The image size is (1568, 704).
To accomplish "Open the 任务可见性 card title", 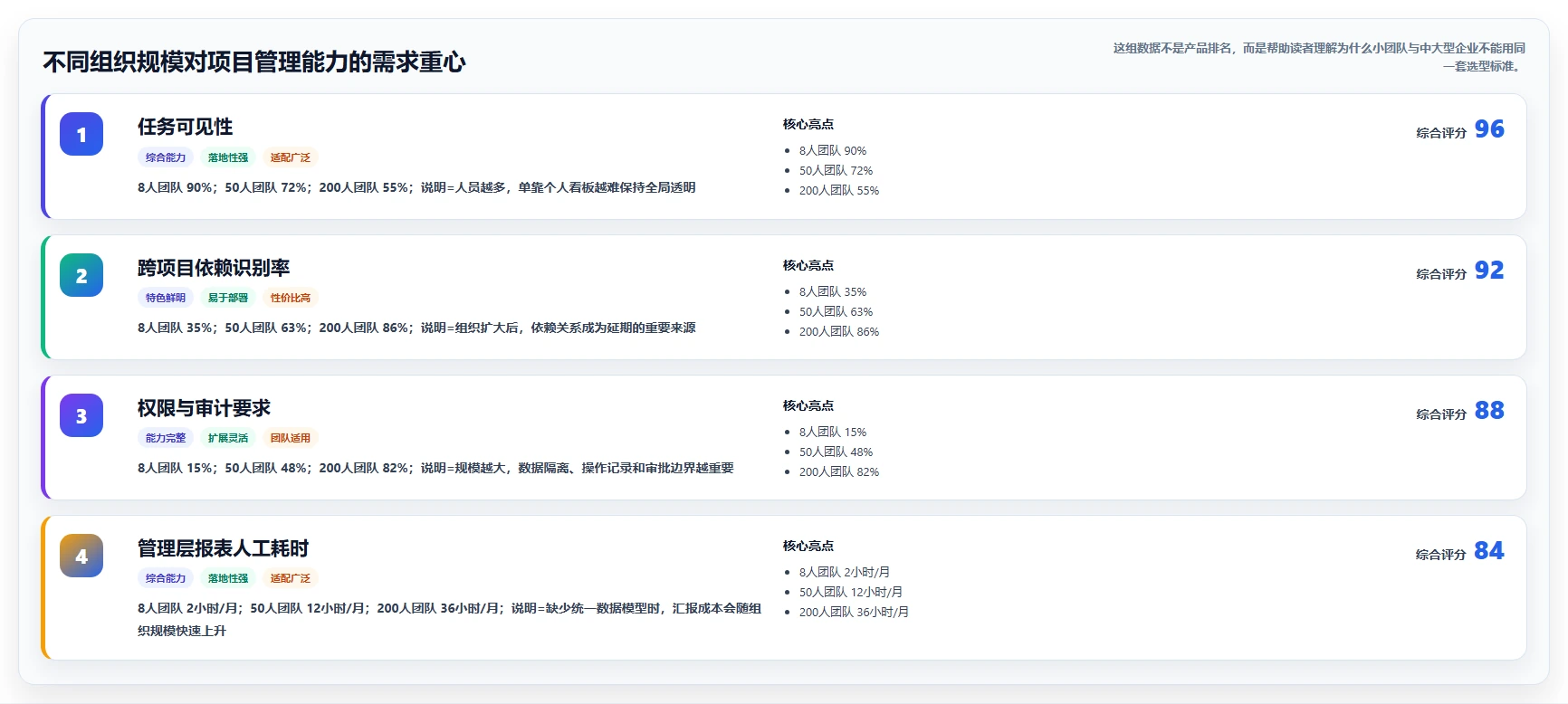I will click(186, 127).
